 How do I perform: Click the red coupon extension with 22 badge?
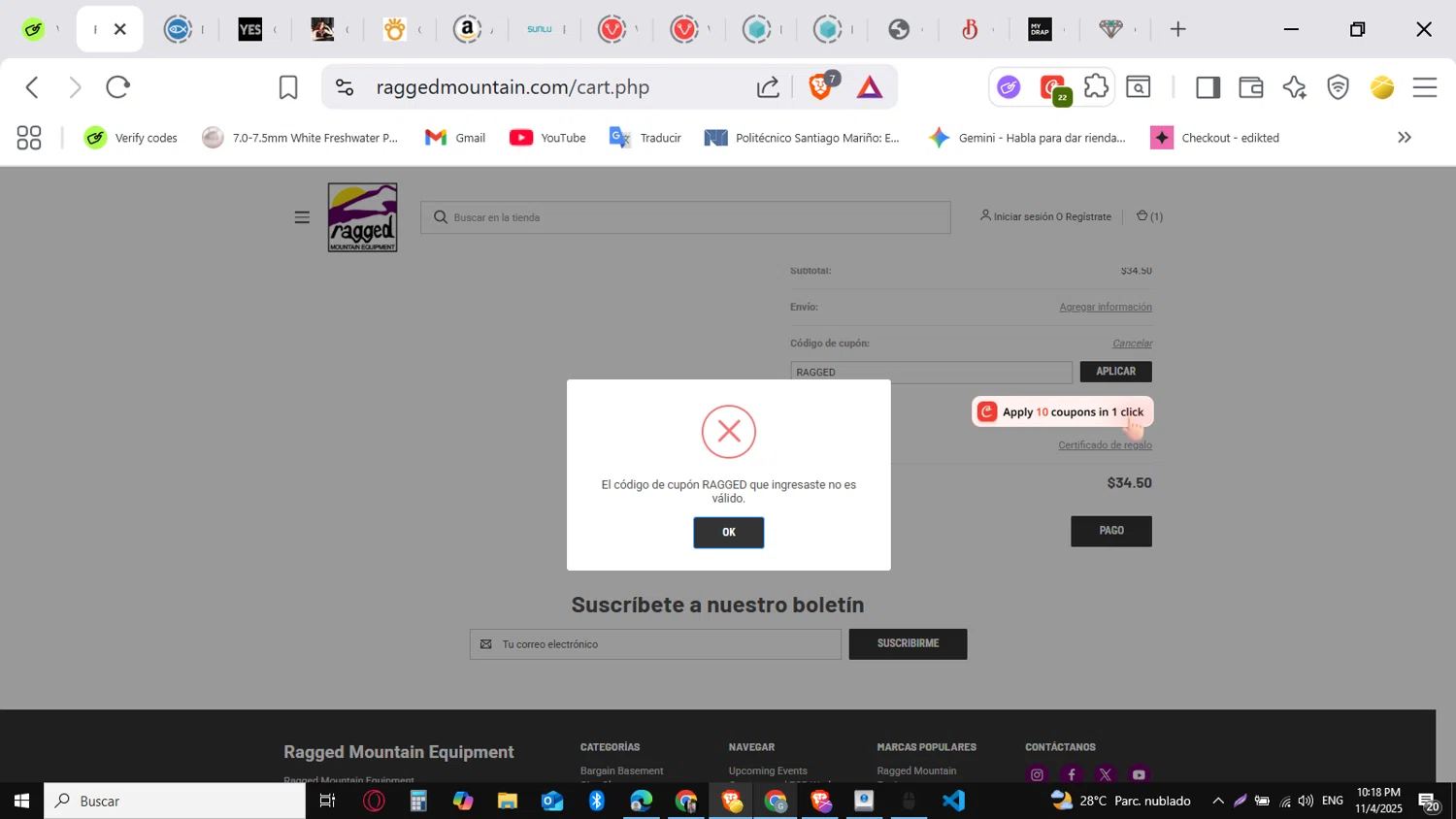coord(1054,89)
